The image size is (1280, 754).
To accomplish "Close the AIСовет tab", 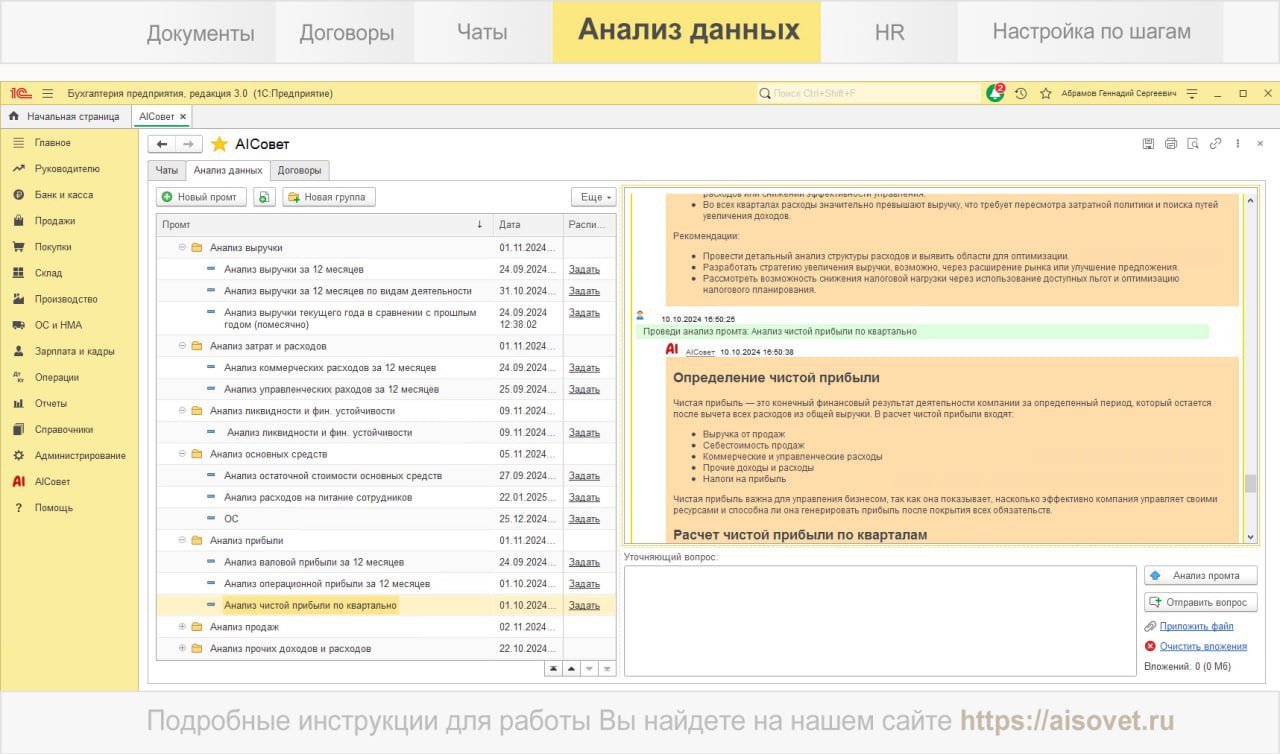I will pyautogui.click(x=183, y=117).
